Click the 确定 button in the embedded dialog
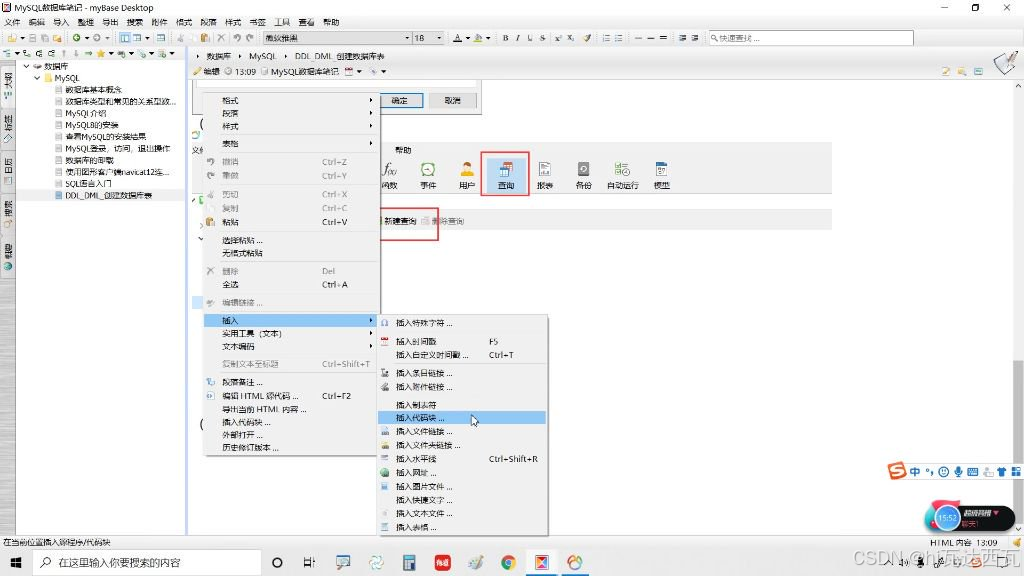The image size is (1024, 576). point(400,101)
